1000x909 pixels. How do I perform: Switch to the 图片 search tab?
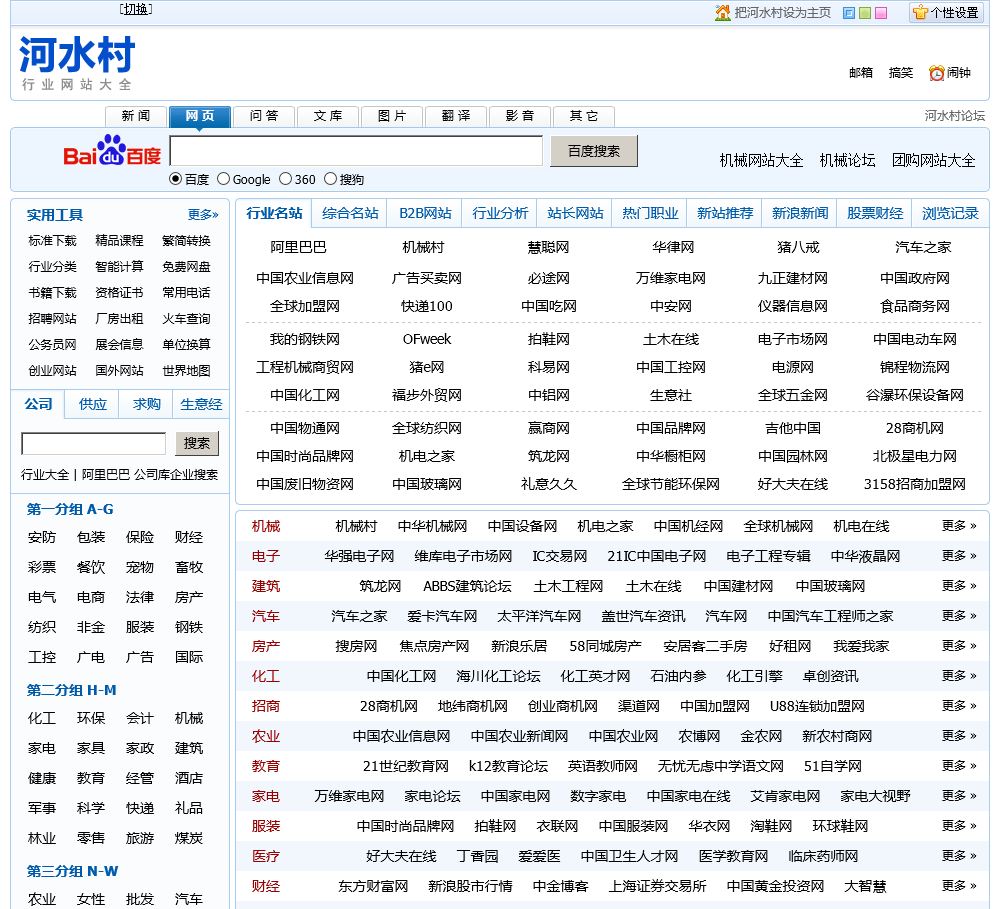click(392, 116)
